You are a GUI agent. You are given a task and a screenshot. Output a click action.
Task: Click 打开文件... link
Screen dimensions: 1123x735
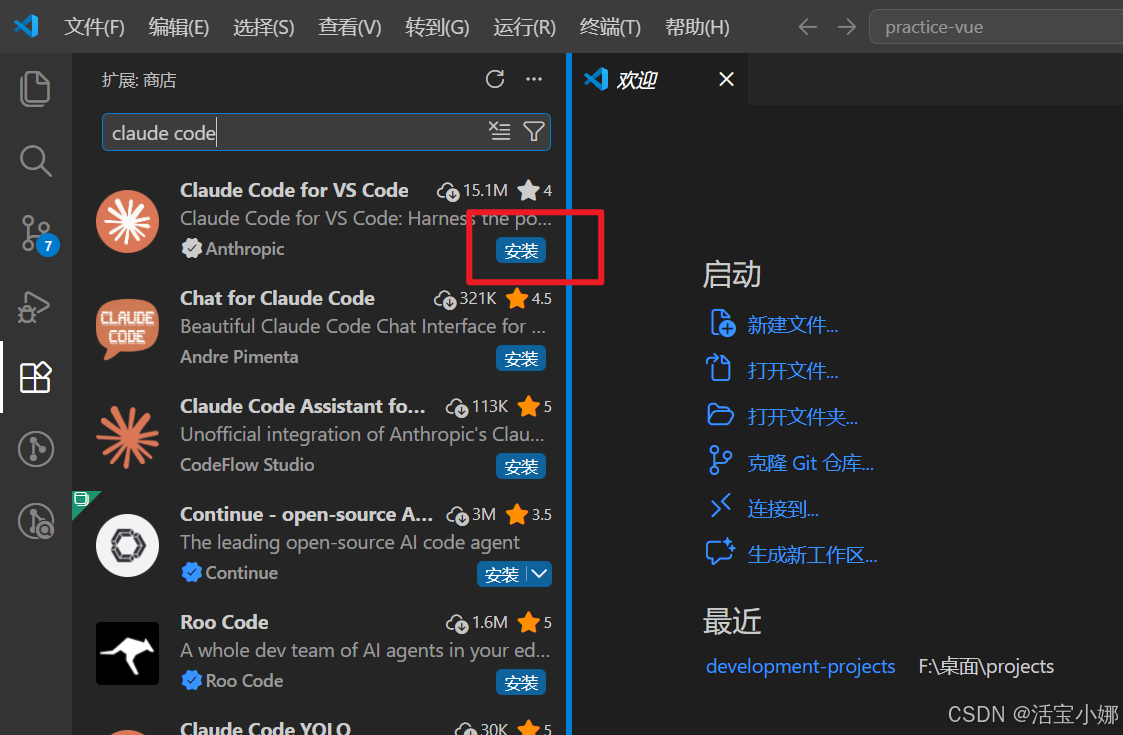[793, 371]
